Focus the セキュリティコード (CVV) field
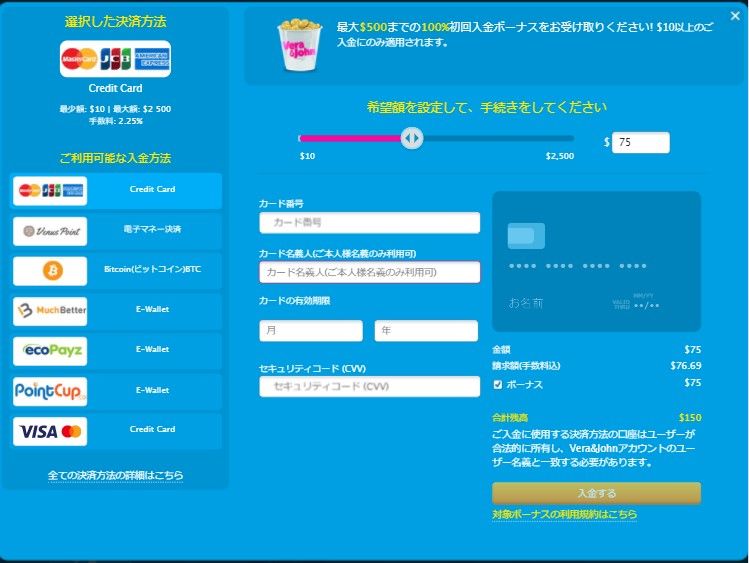 pos(369,386)
